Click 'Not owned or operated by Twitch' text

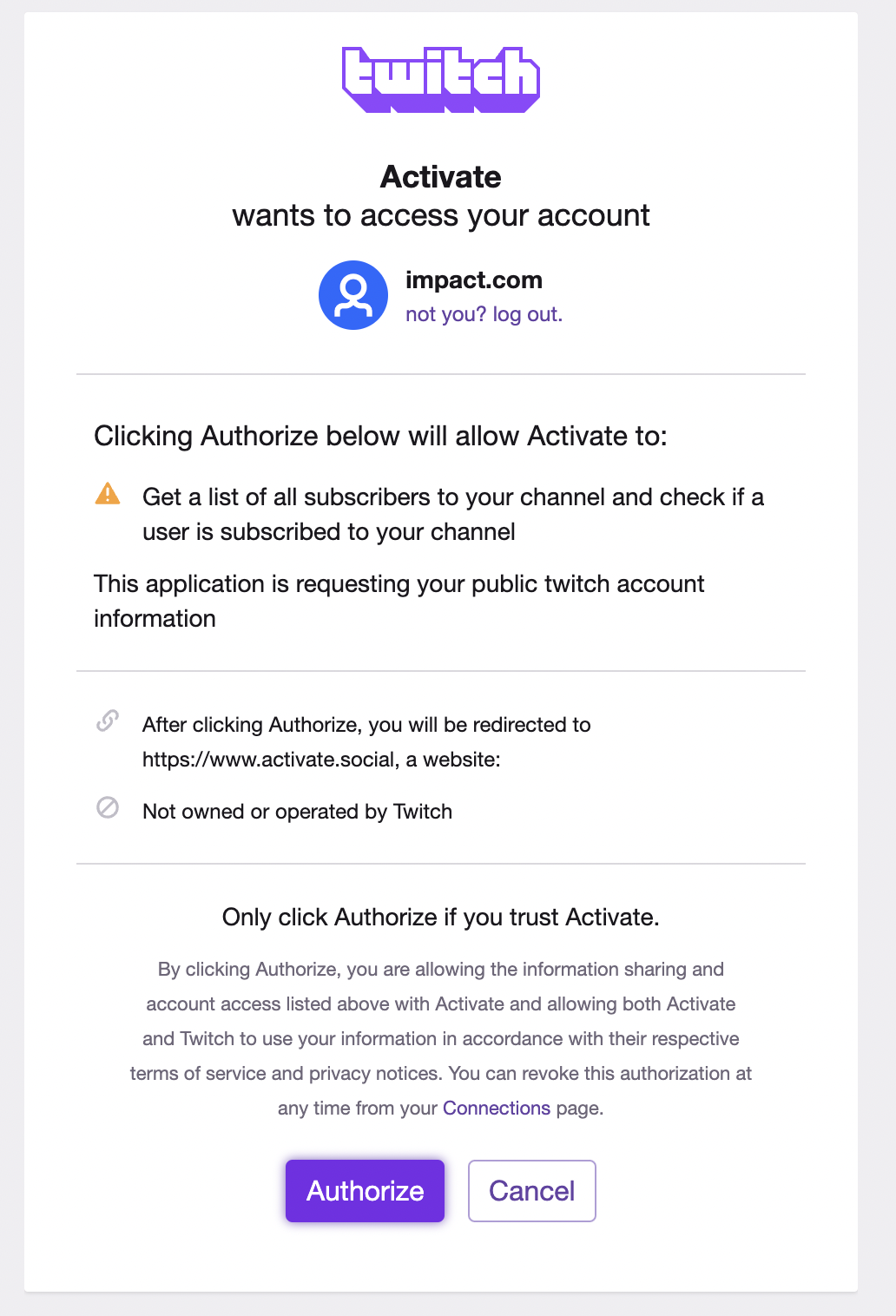pos(297,812)
